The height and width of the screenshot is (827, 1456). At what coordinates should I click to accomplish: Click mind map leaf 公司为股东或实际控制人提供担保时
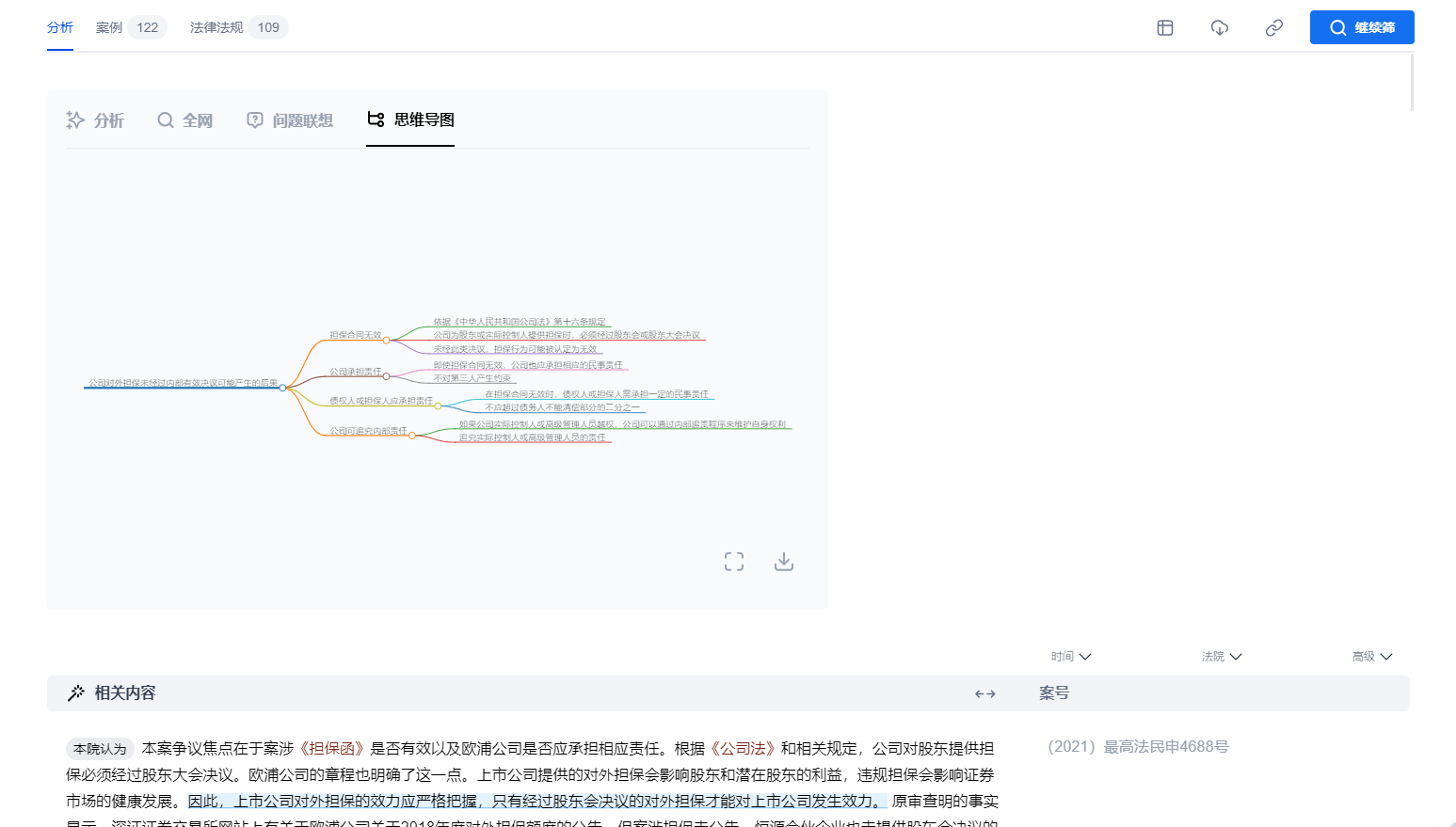pyautogui.click(x=568, y=335)
